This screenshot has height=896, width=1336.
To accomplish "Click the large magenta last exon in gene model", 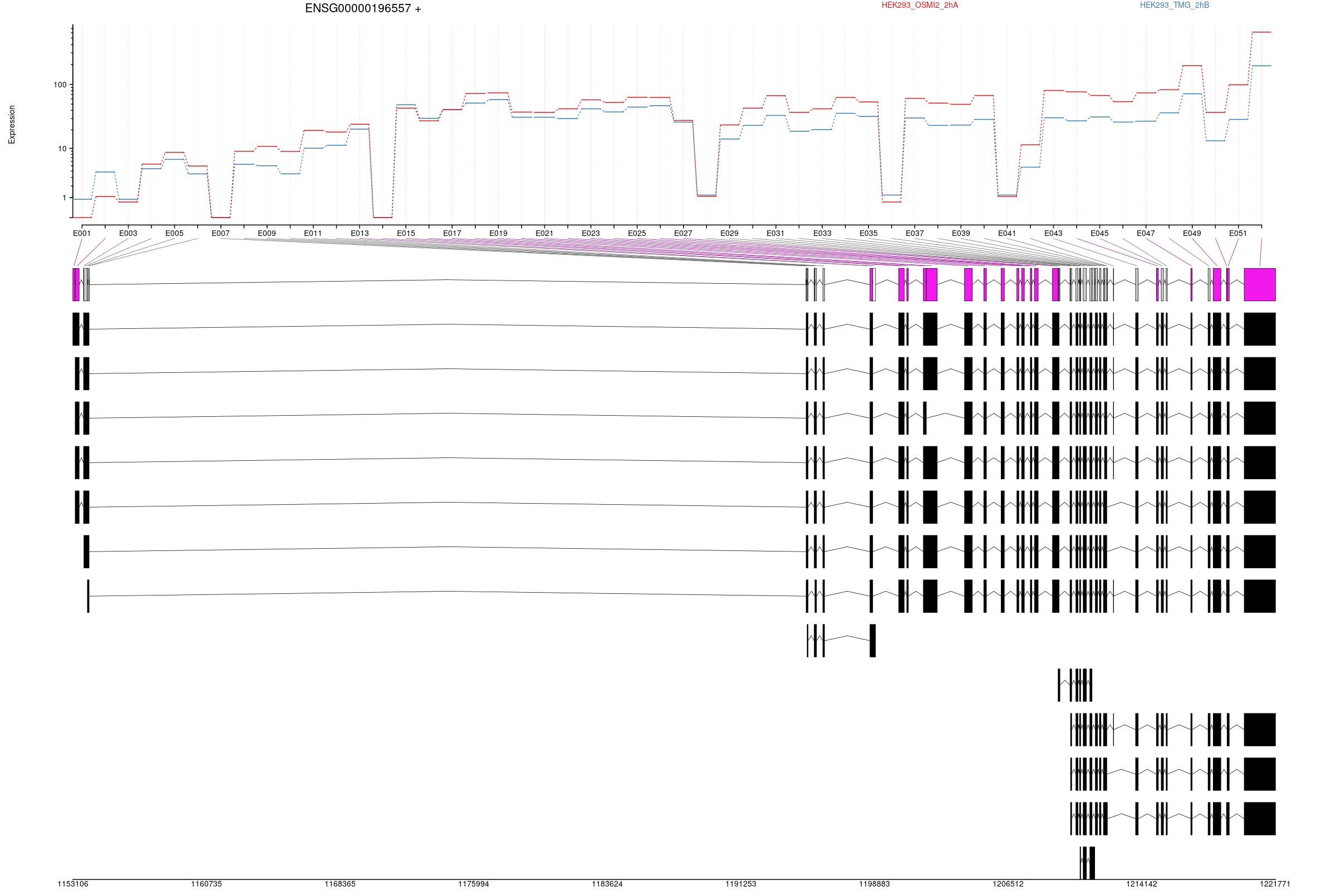I will point(1260,284).
